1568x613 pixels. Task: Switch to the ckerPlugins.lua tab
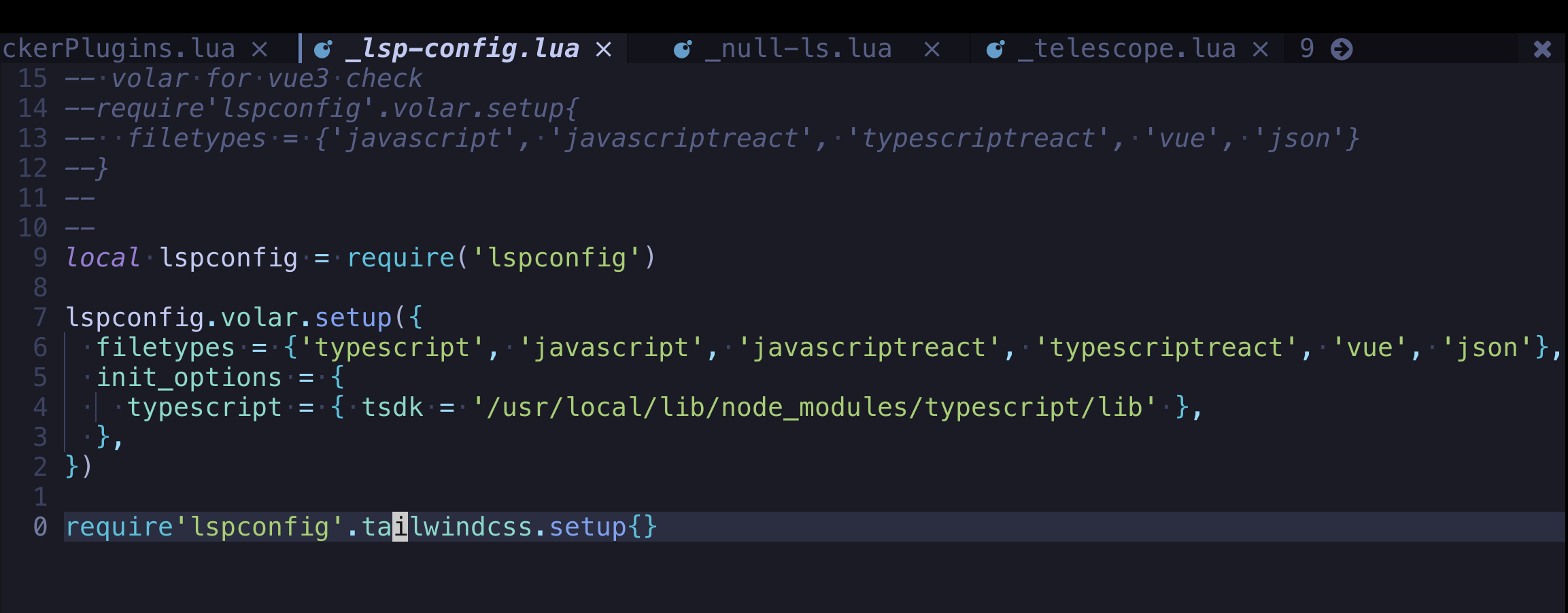pyautogui.click(x=117, y=48)
